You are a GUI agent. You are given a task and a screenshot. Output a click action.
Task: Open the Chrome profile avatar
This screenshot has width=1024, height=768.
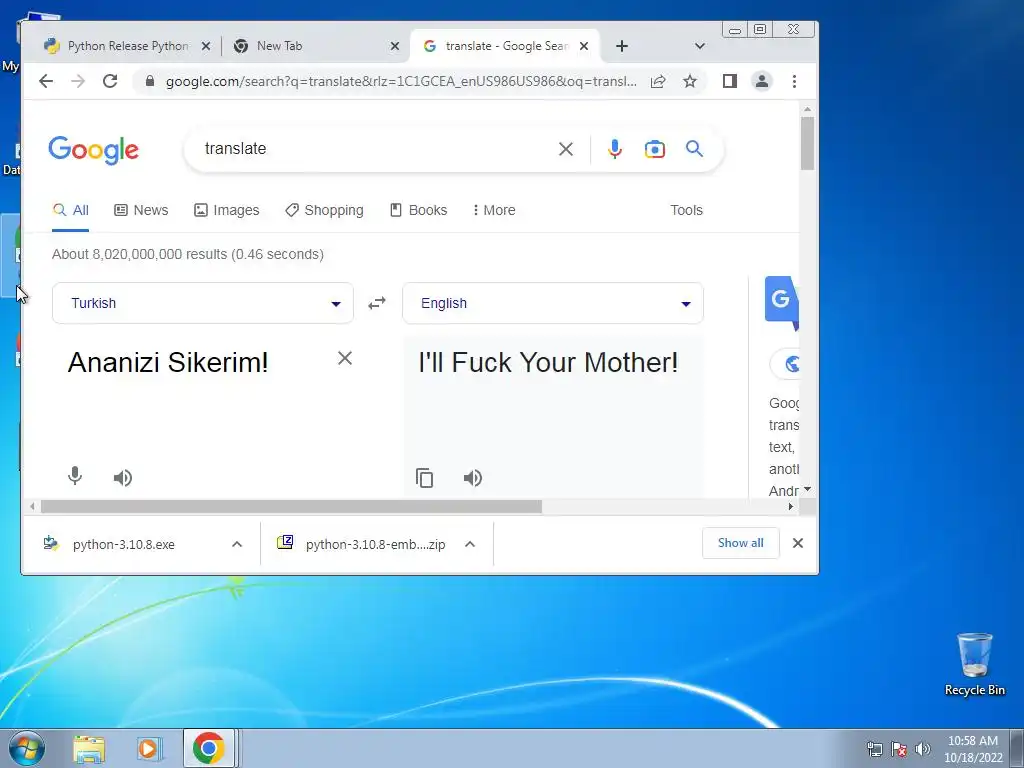pos(761,81)
